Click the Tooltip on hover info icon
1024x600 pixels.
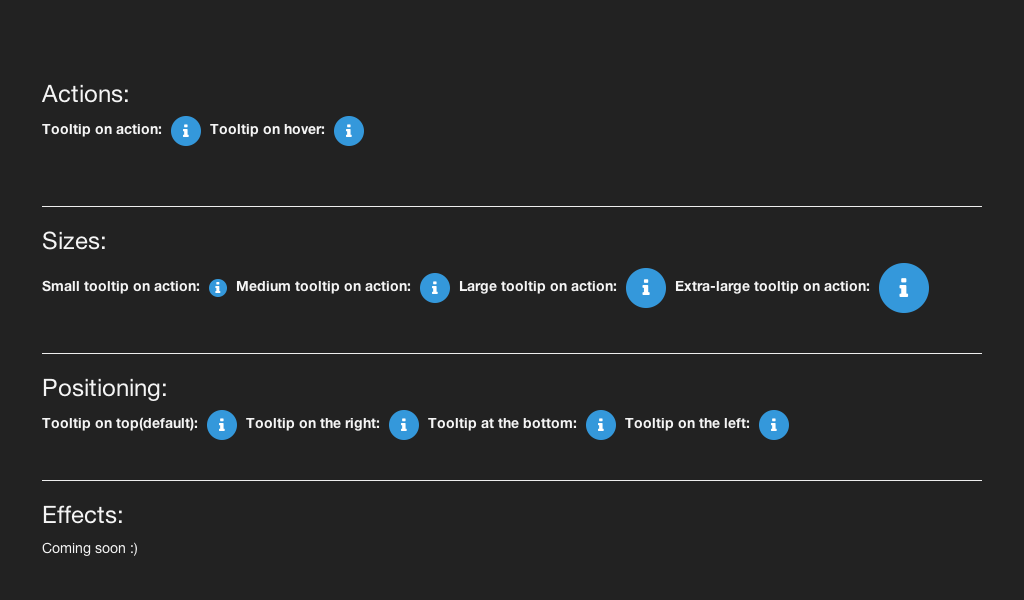(x=348, y=130)
